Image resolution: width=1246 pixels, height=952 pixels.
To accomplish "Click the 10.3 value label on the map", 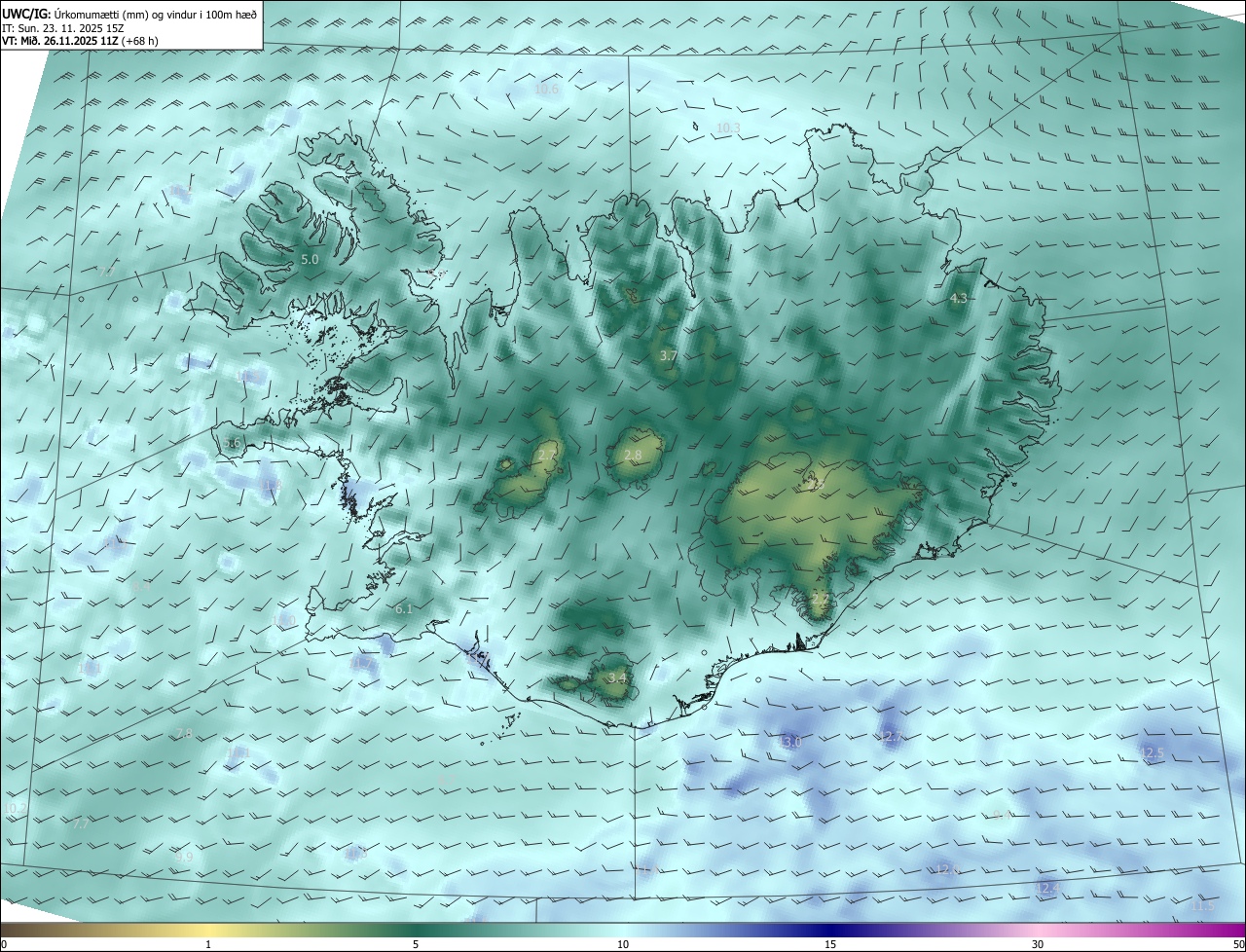I will (x=728, y=128).
